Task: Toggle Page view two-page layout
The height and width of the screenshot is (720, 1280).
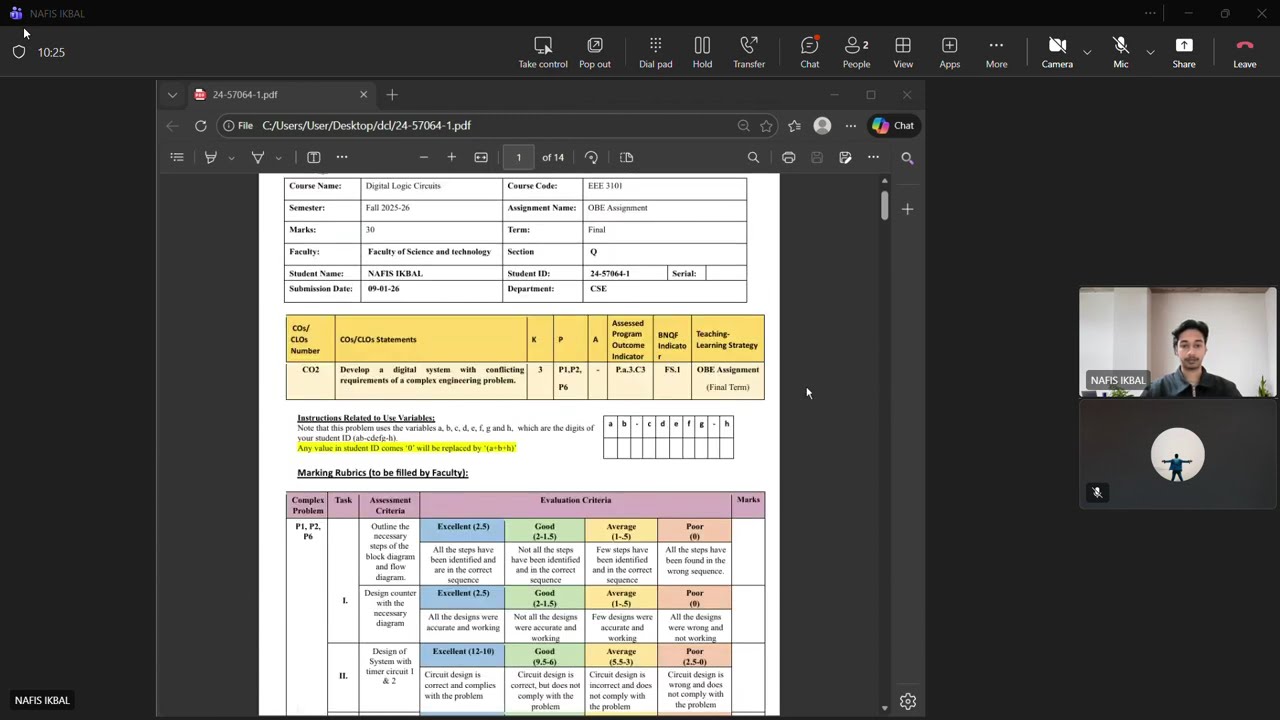Action: click(x=627, y=157)
